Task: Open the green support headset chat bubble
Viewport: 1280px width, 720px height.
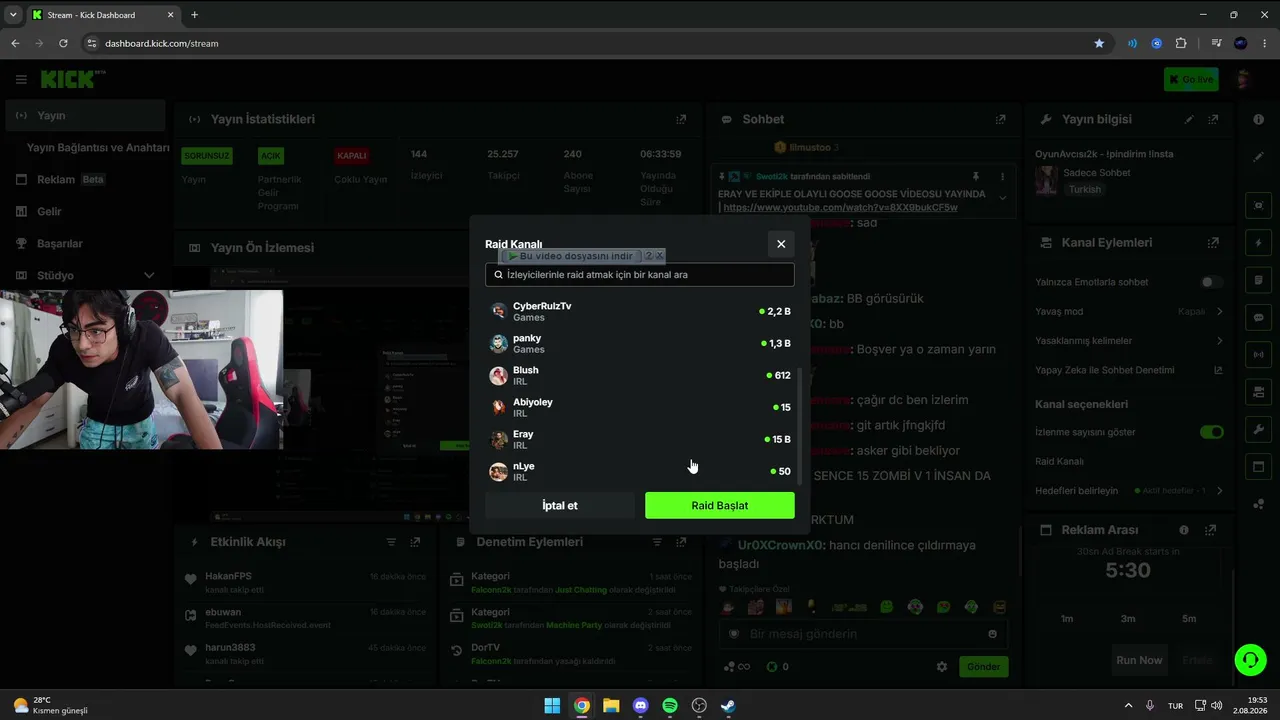Action: coord(1250,660)
